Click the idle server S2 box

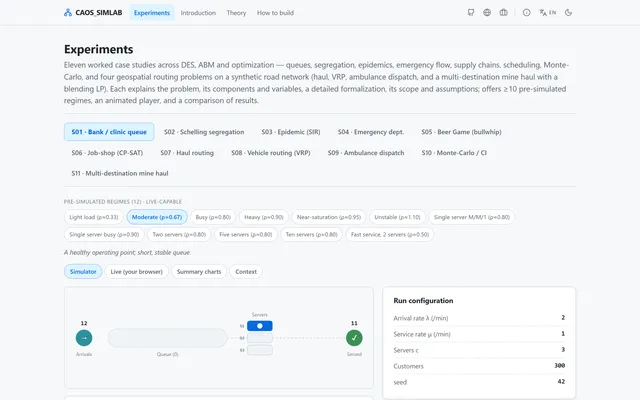(x=260, y=338)
